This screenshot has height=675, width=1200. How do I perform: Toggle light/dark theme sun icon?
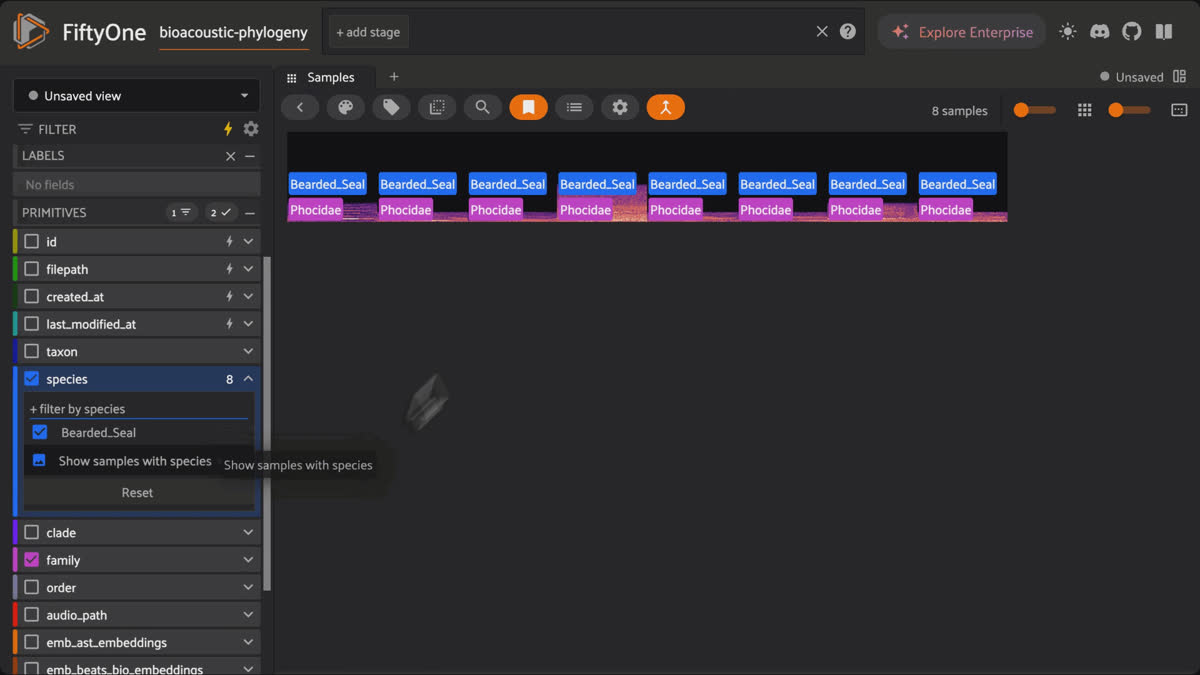click(1068, 32)
